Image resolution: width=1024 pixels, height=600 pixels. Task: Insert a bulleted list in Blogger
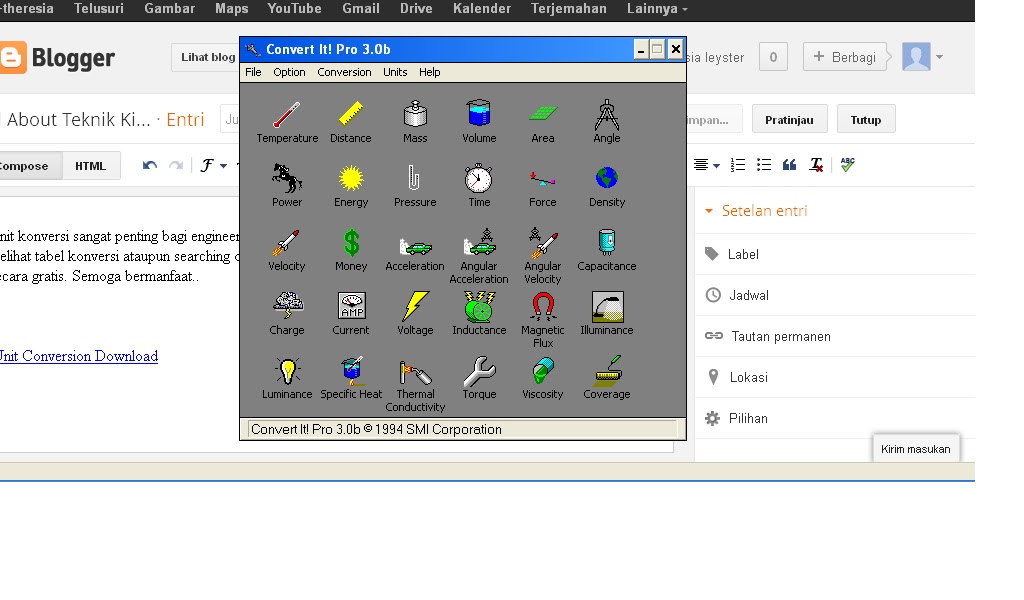pos(763,165)
